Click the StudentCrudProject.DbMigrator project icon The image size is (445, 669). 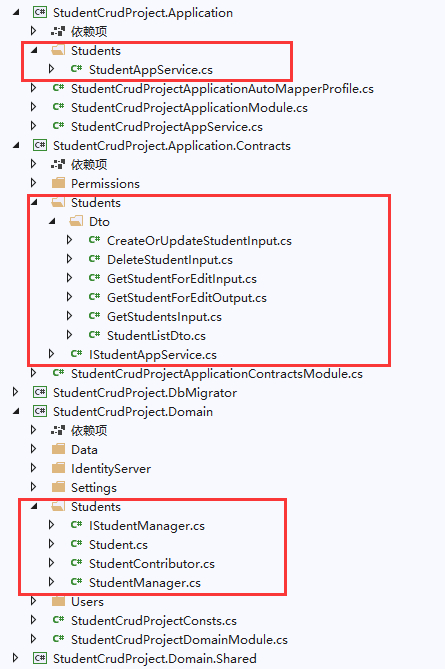(x=40, y=393)
